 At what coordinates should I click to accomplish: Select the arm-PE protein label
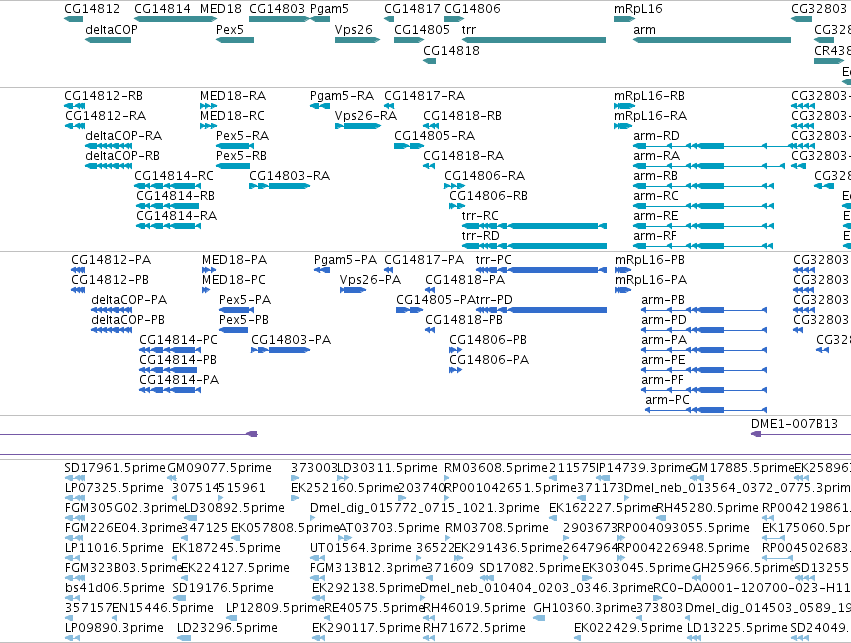[x=663, y=360]
